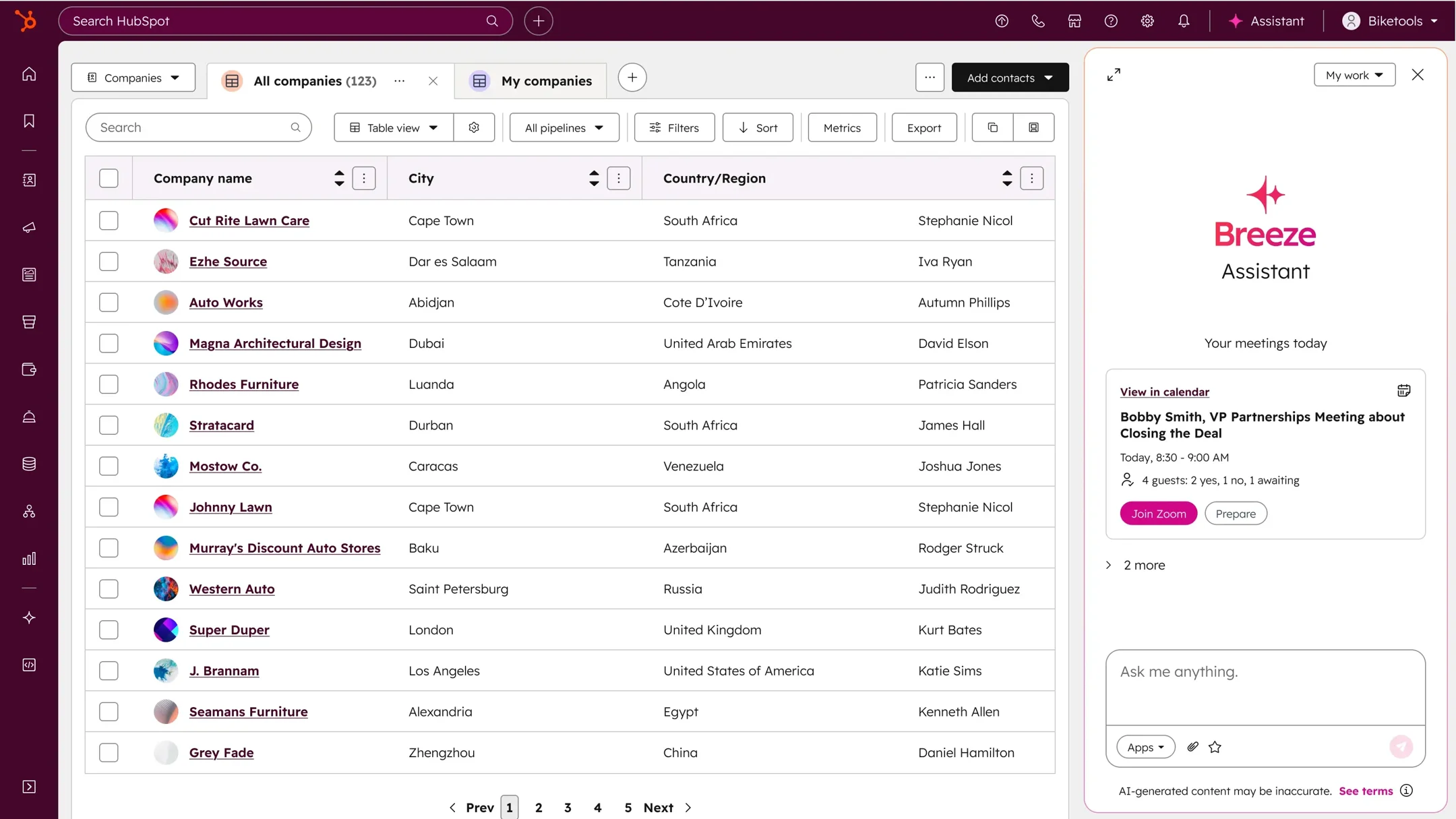Open settings gear in top navigation

point(1147,21)
